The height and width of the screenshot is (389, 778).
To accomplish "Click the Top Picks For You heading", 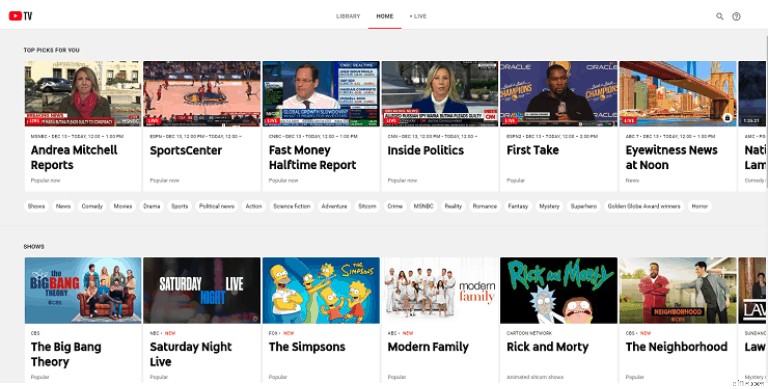I will tap(52, 50).
